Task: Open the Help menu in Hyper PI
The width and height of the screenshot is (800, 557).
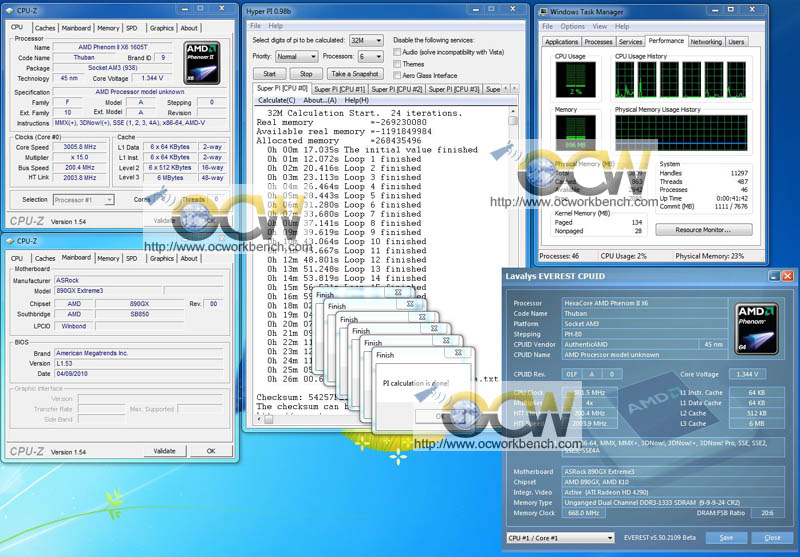Action: (x=275, y=26)
